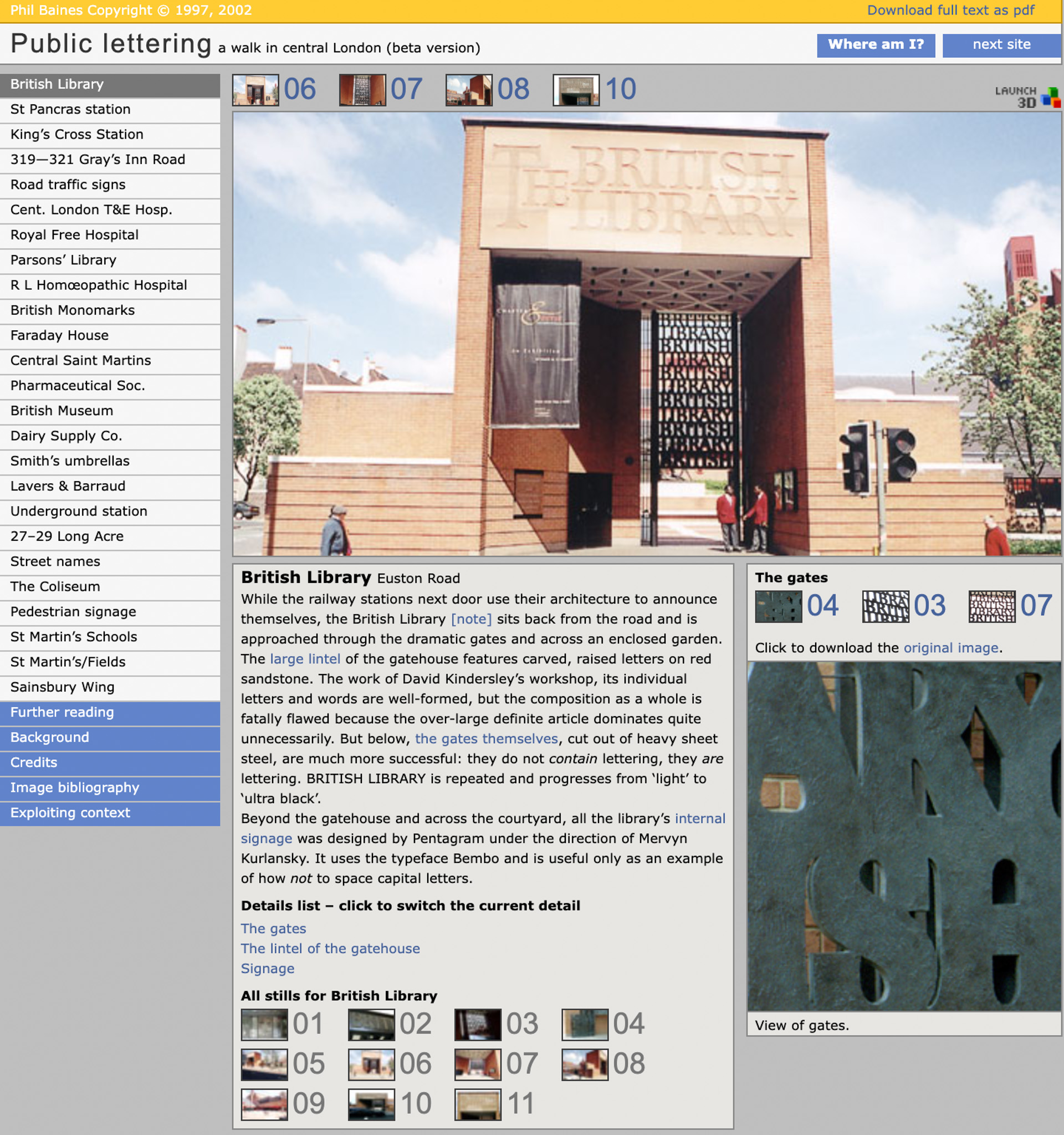Open the [note] link
This screenshot has height=1135, width=1064.
pos(471,619)
